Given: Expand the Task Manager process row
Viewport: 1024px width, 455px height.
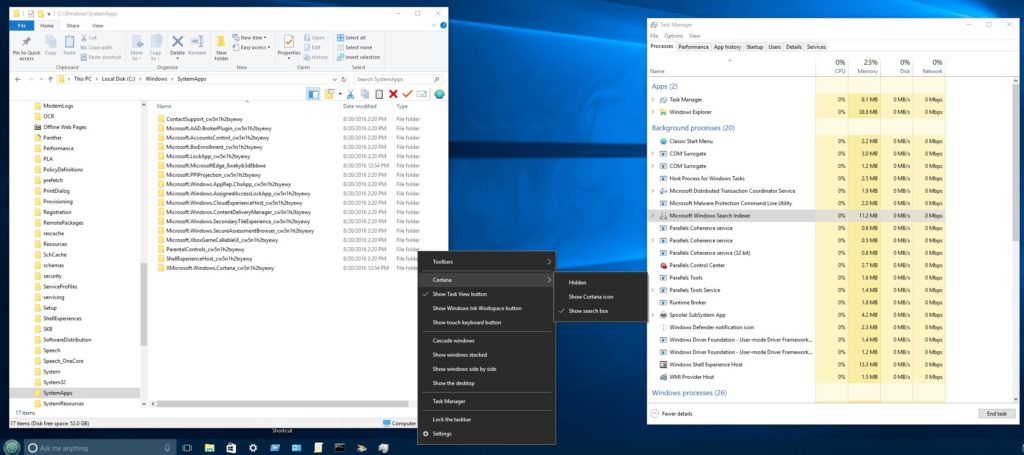Looking at the screenshot, I should pos(653,100).
